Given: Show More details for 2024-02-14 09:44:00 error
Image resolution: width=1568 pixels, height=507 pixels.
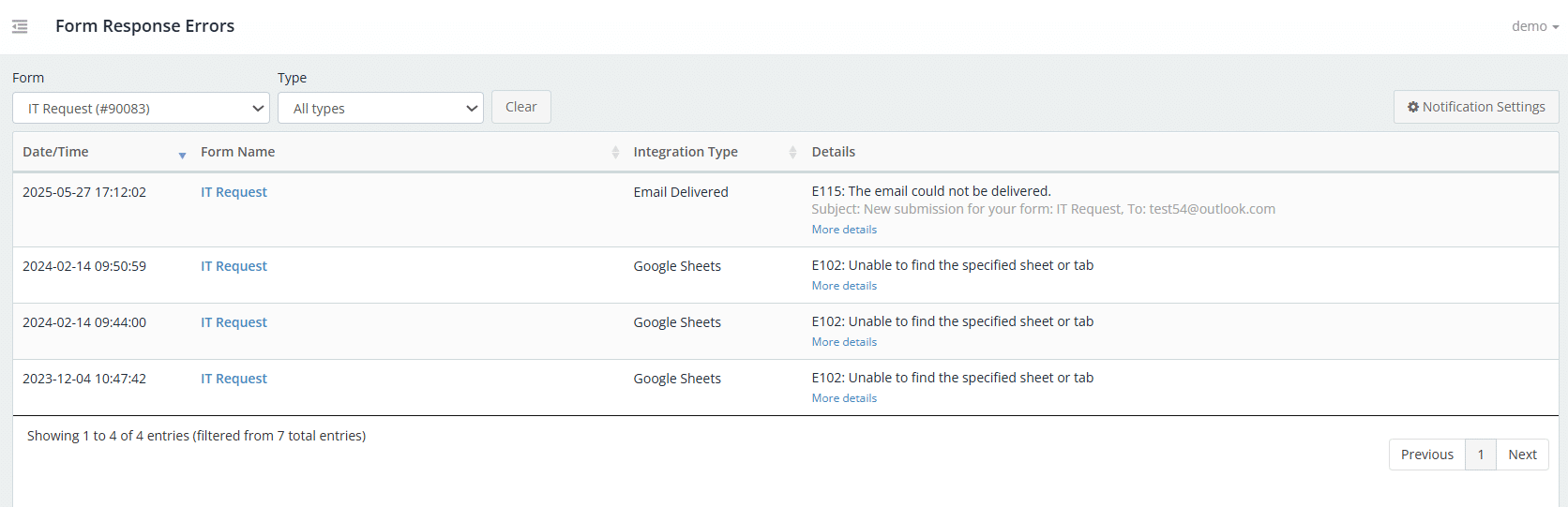Looking at the screenshot, I should (x=844, y=342).
